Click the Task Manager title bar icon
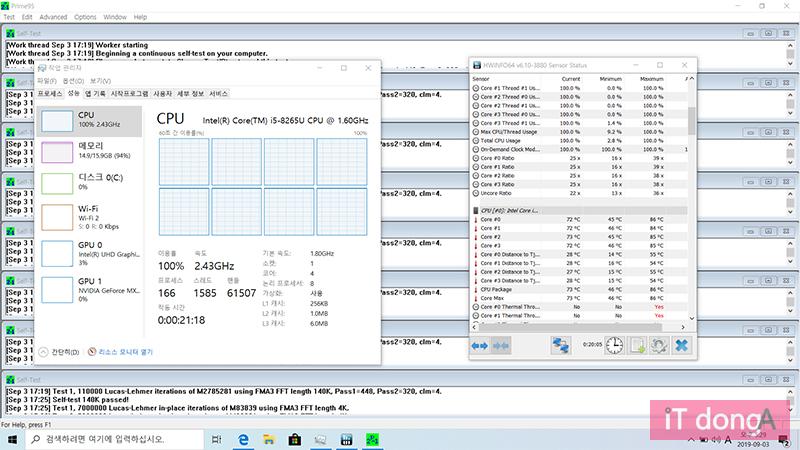This screenshot has height=450, width=800. tap(42, 68)
